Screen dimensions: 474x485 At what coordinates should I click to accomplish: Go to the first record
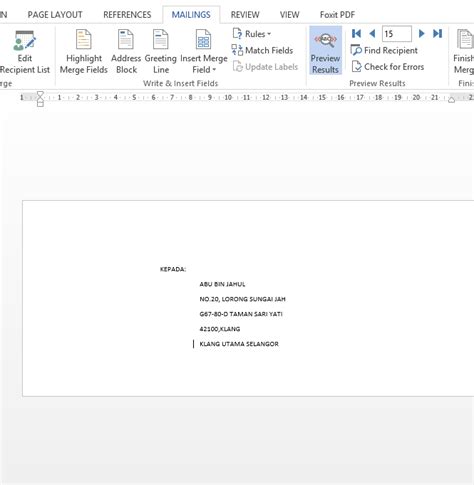coord(356,34)
